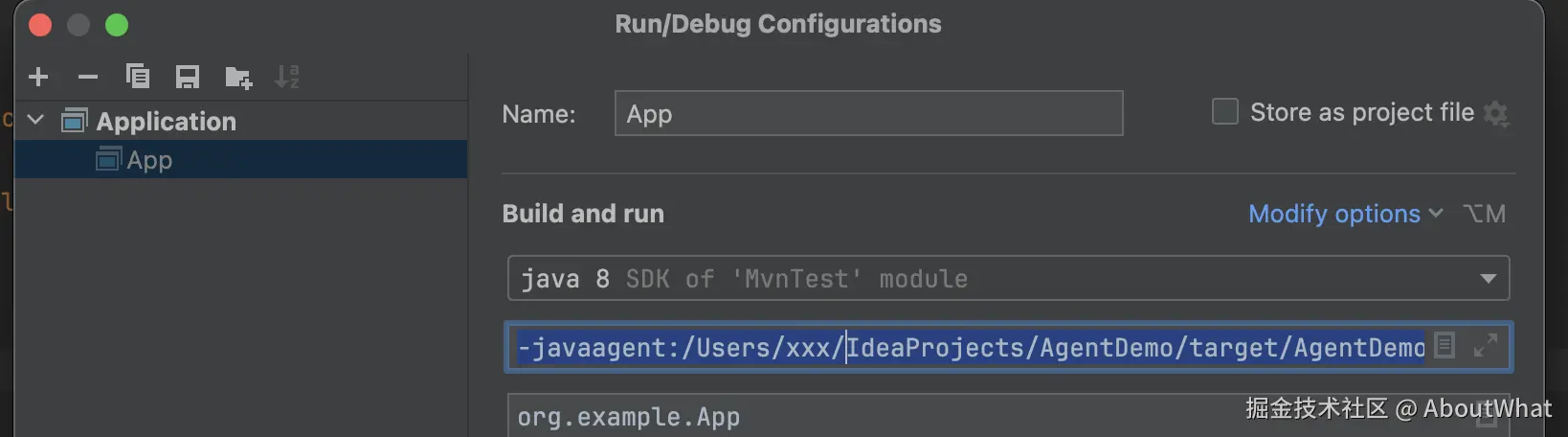
Task: Click the org.example.App main class field
Action: [862, 417]
